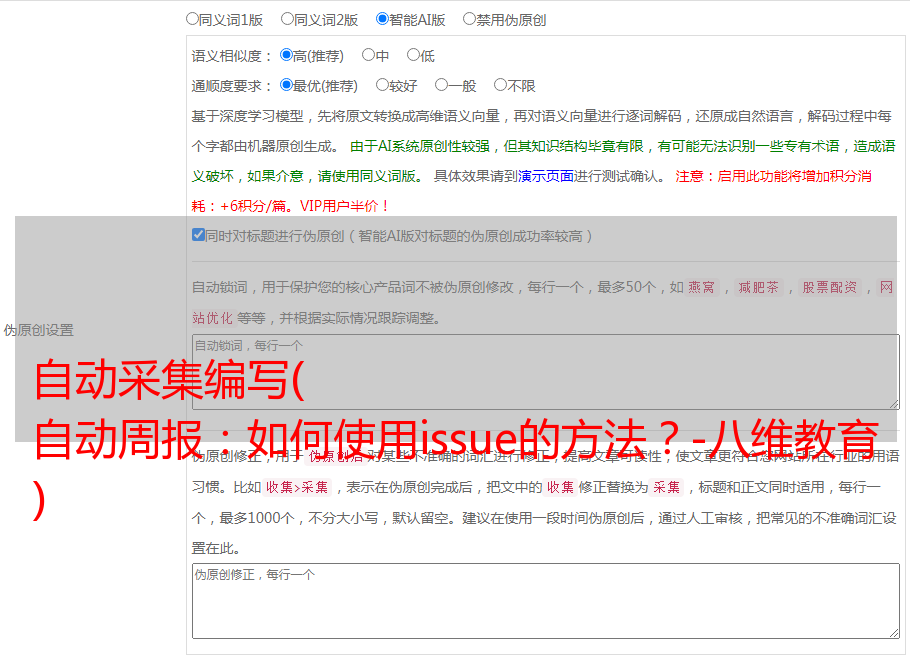The width and height of the screenshot is (911, 658).
Task: Click 耗：+6积分/篇。VIP用户半价！ text
Action: click(x=290, y=206)
